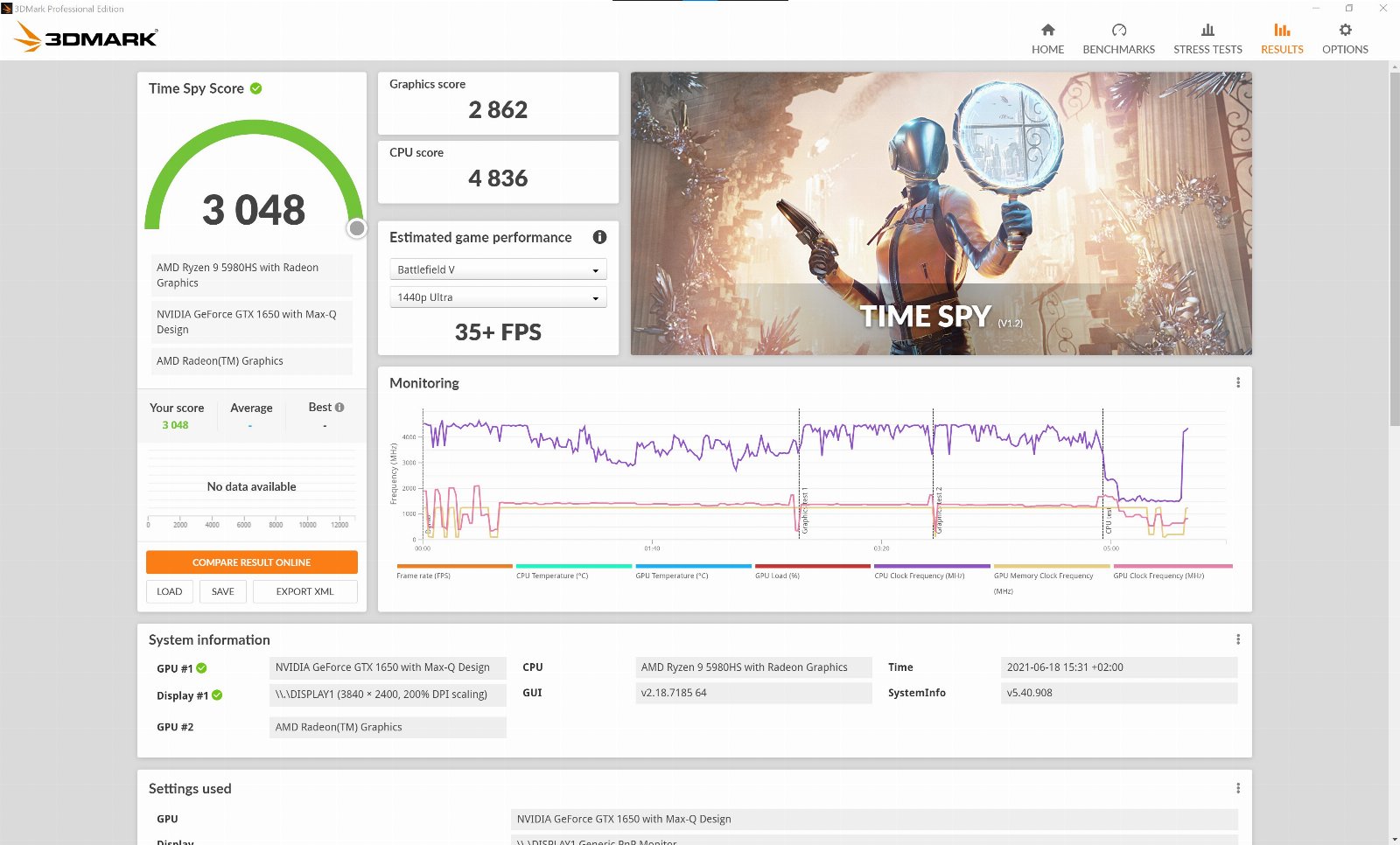Click the Your score value 3 048
This screenshot has height=845, width=1400.
tap(175, 425)
